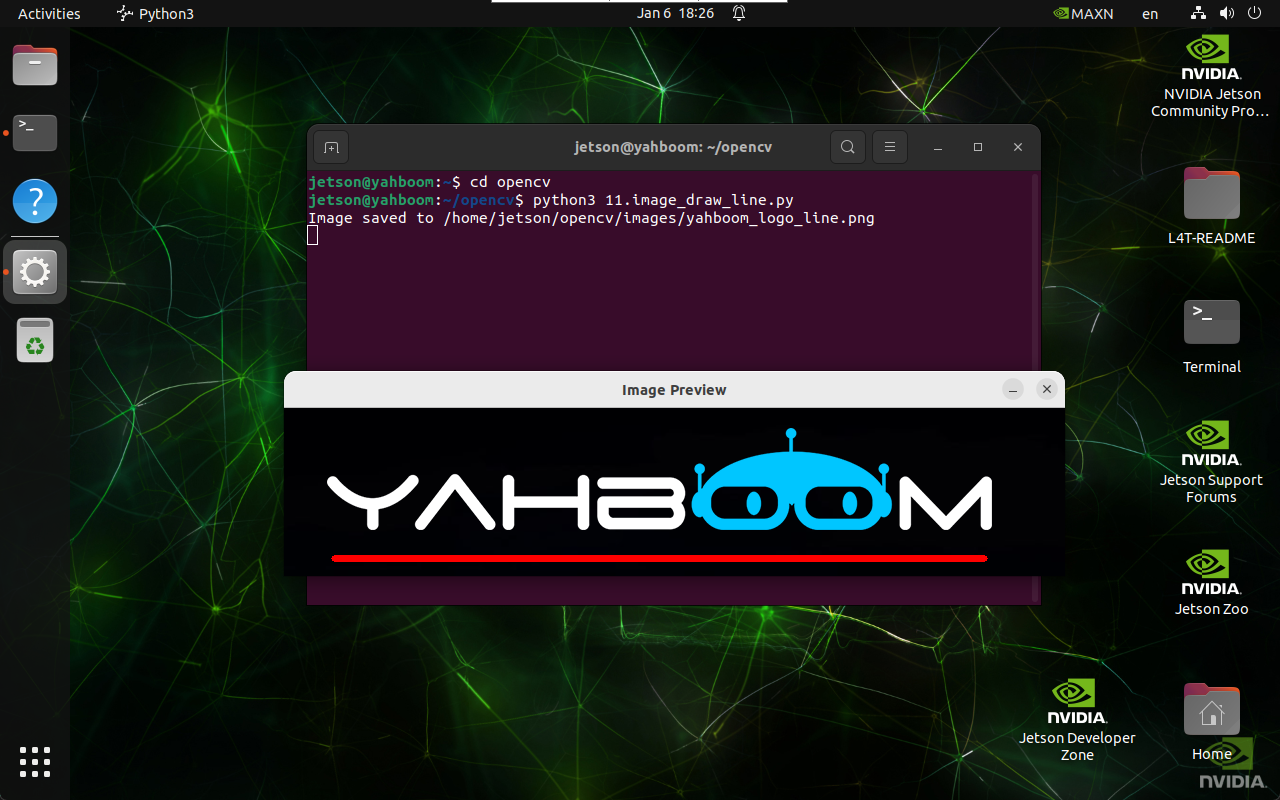Open Settings gear in the dock
1280x800 pixels.
[x=35, y=271]
